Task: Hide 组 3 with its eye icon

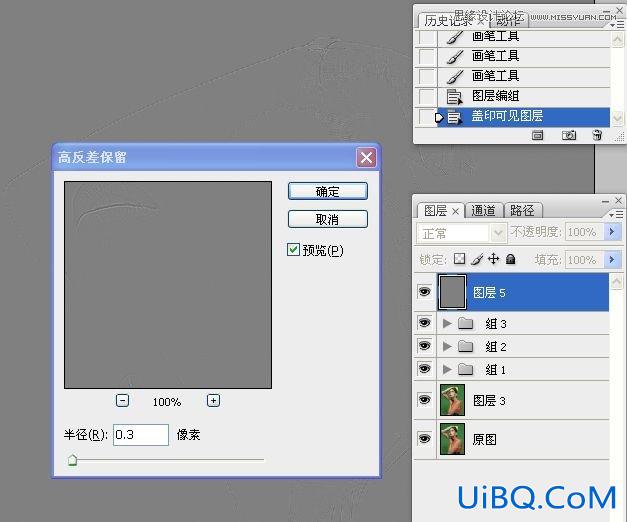Action: coord(424,322)
